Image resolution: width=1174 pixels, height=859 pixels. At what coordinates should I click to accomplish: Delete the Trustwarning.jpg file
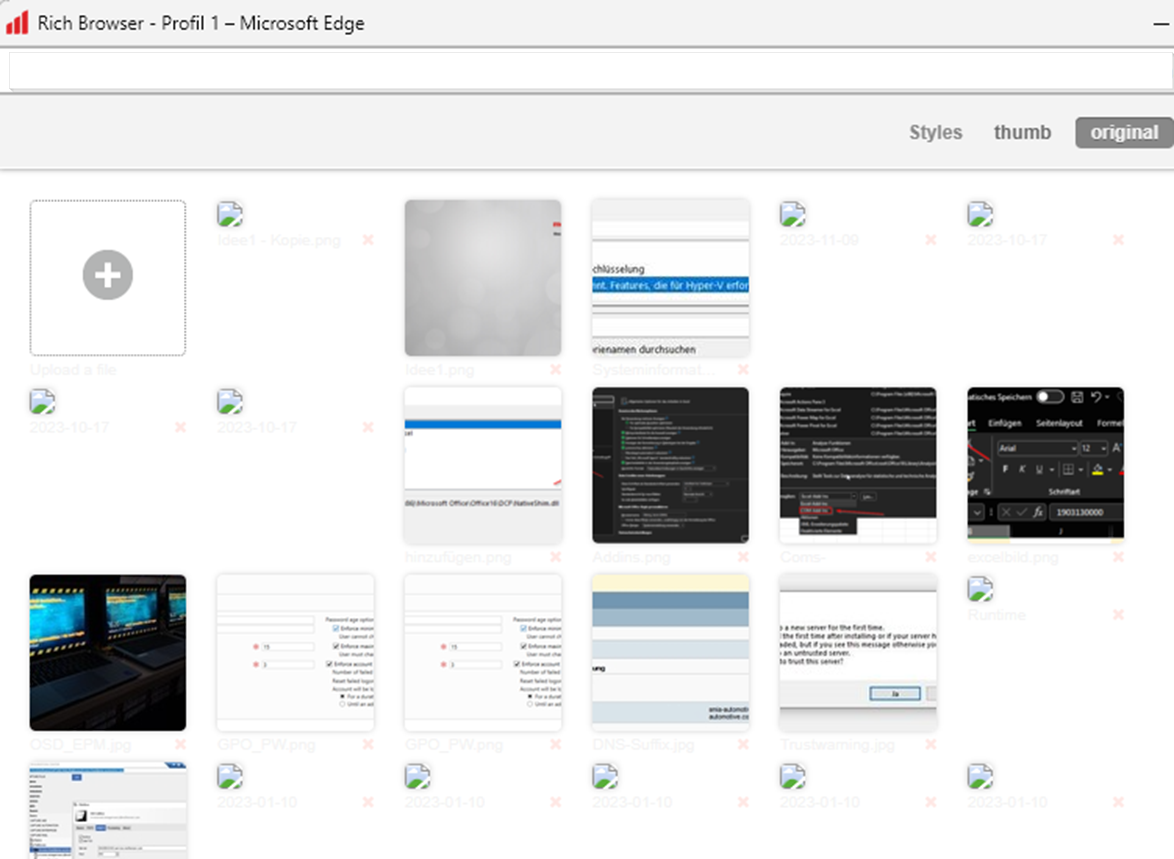point(930,745)
